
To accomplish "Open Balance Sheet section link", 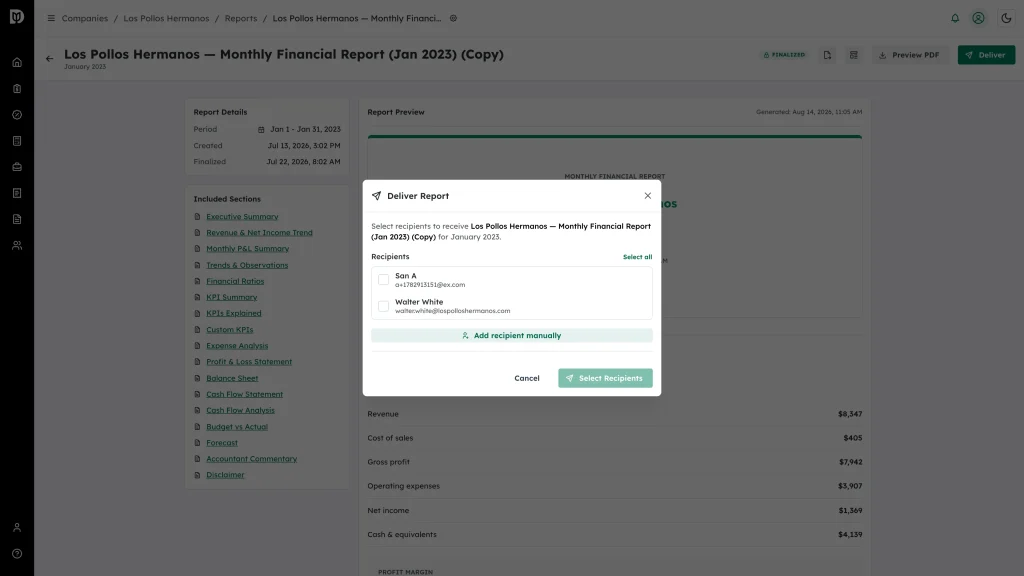I will (232, 377).
